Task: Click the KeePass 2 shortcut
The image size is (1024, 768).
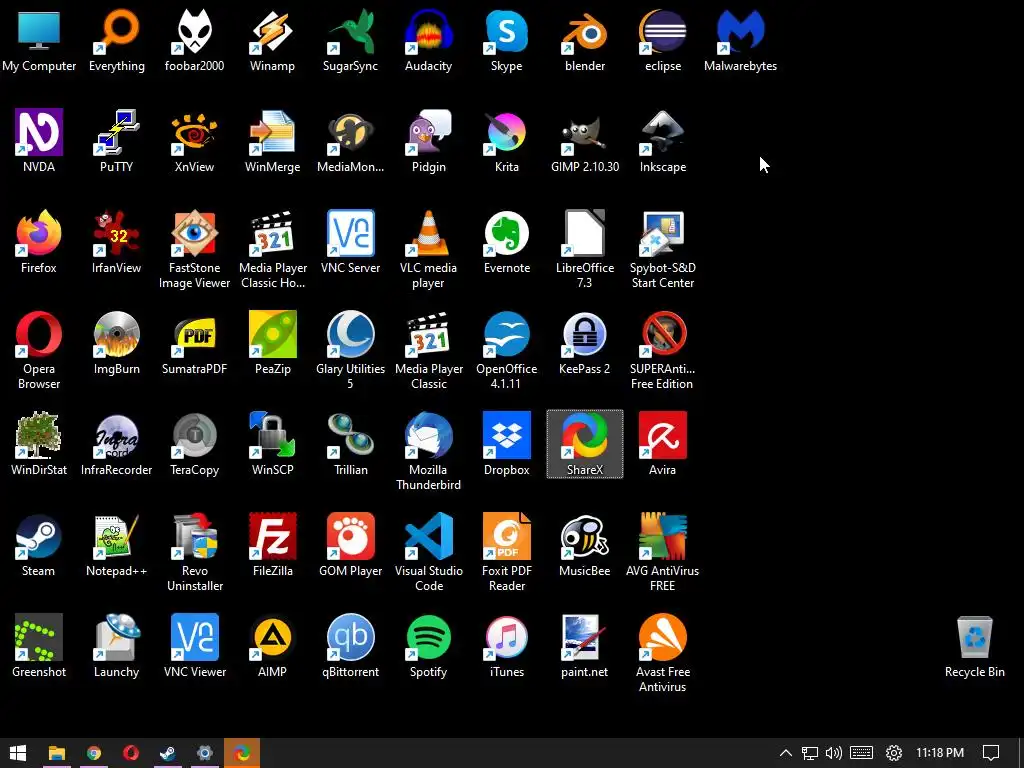Action: tap(584, 344)
